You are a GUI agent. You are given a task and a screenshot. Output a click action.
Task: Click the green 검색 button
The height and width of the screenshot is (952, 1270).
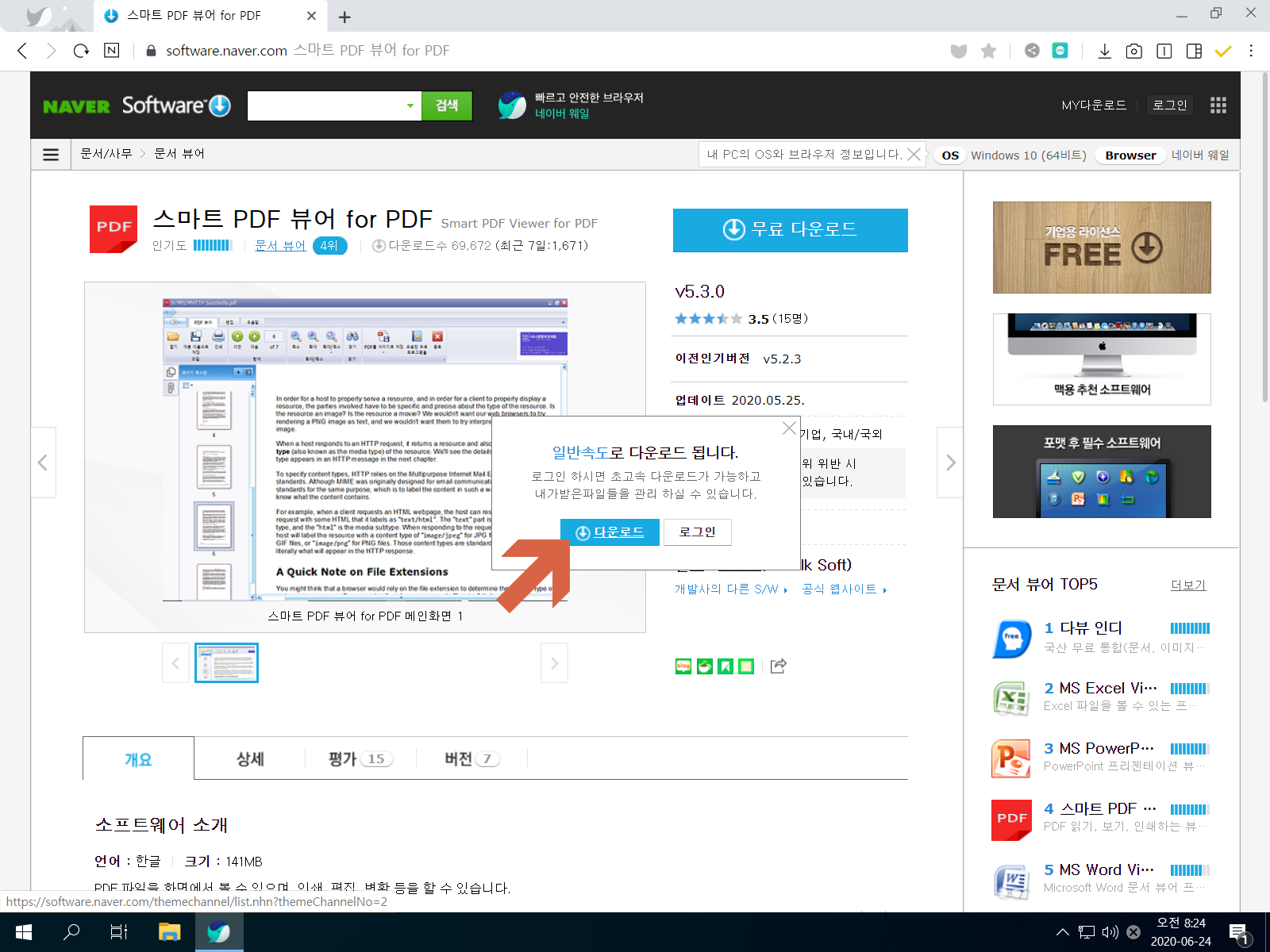447,106
